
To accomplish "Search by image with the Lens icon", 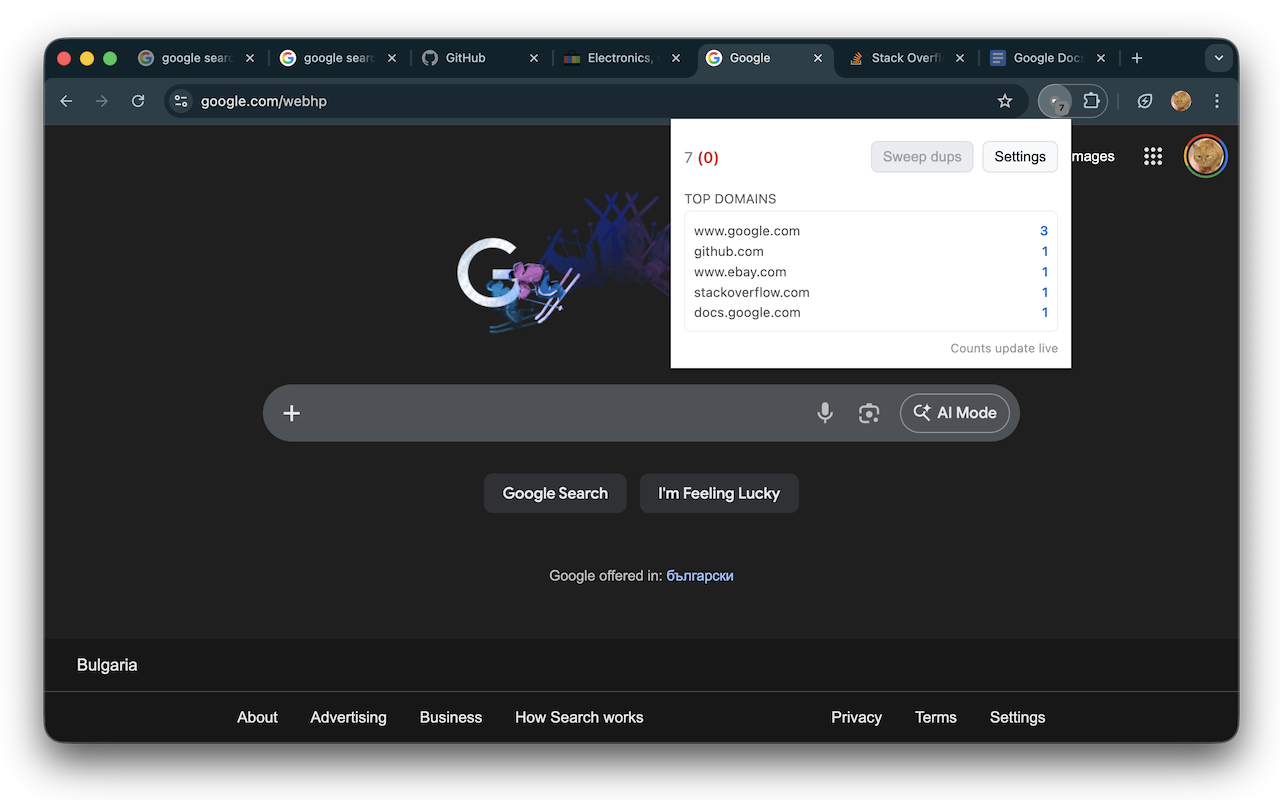I will 869,413.
